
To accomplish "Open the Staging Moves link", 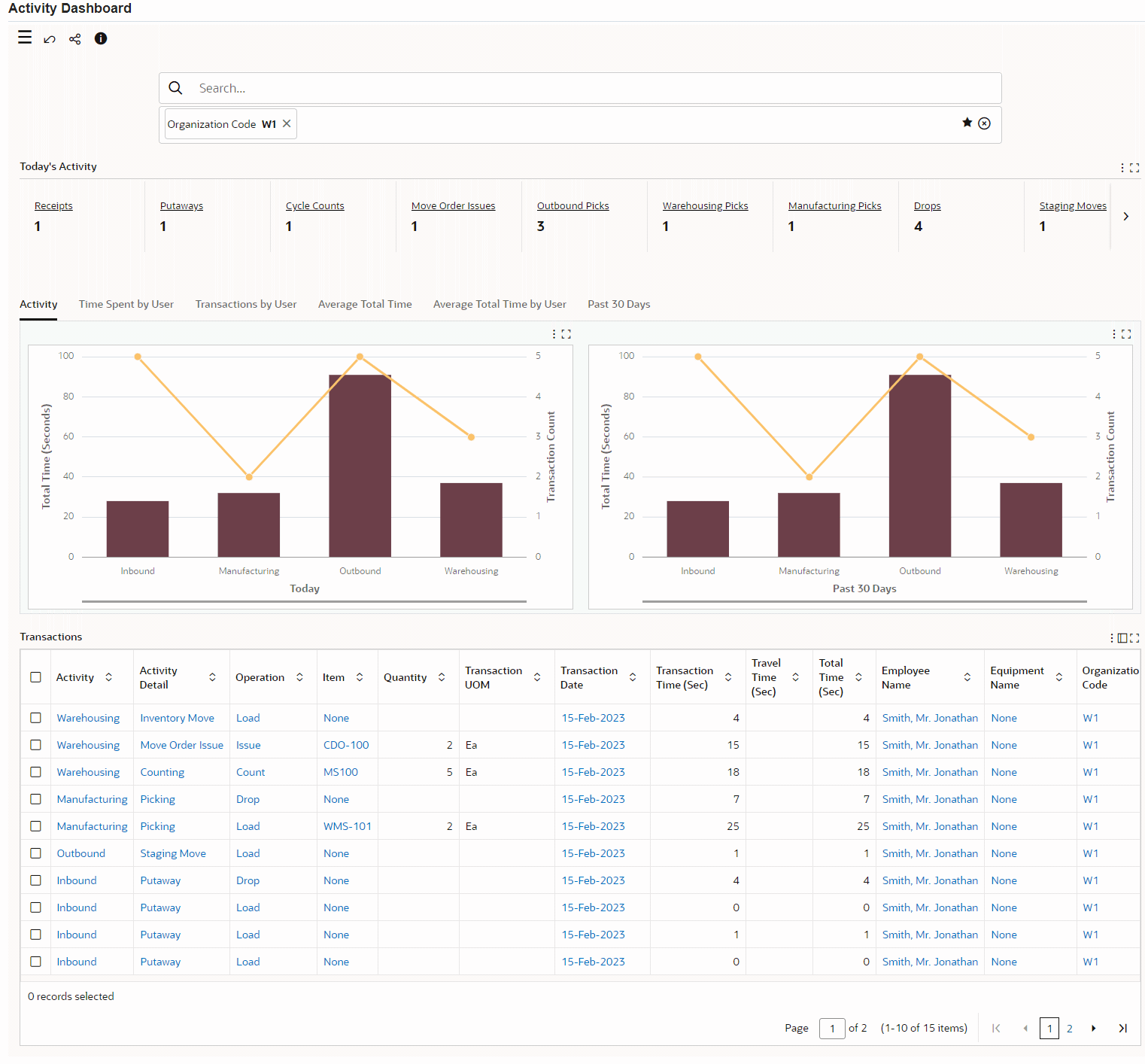I will pyautogui.click(x=1073, y=206).
